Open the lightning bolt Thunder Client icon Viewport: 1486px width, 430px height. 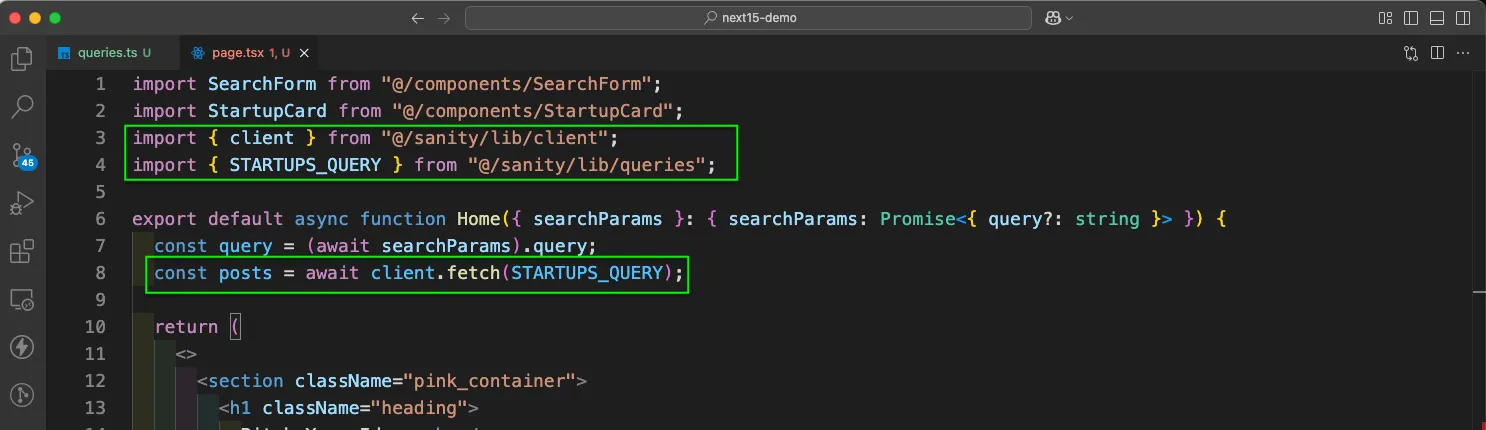point(21,347)
